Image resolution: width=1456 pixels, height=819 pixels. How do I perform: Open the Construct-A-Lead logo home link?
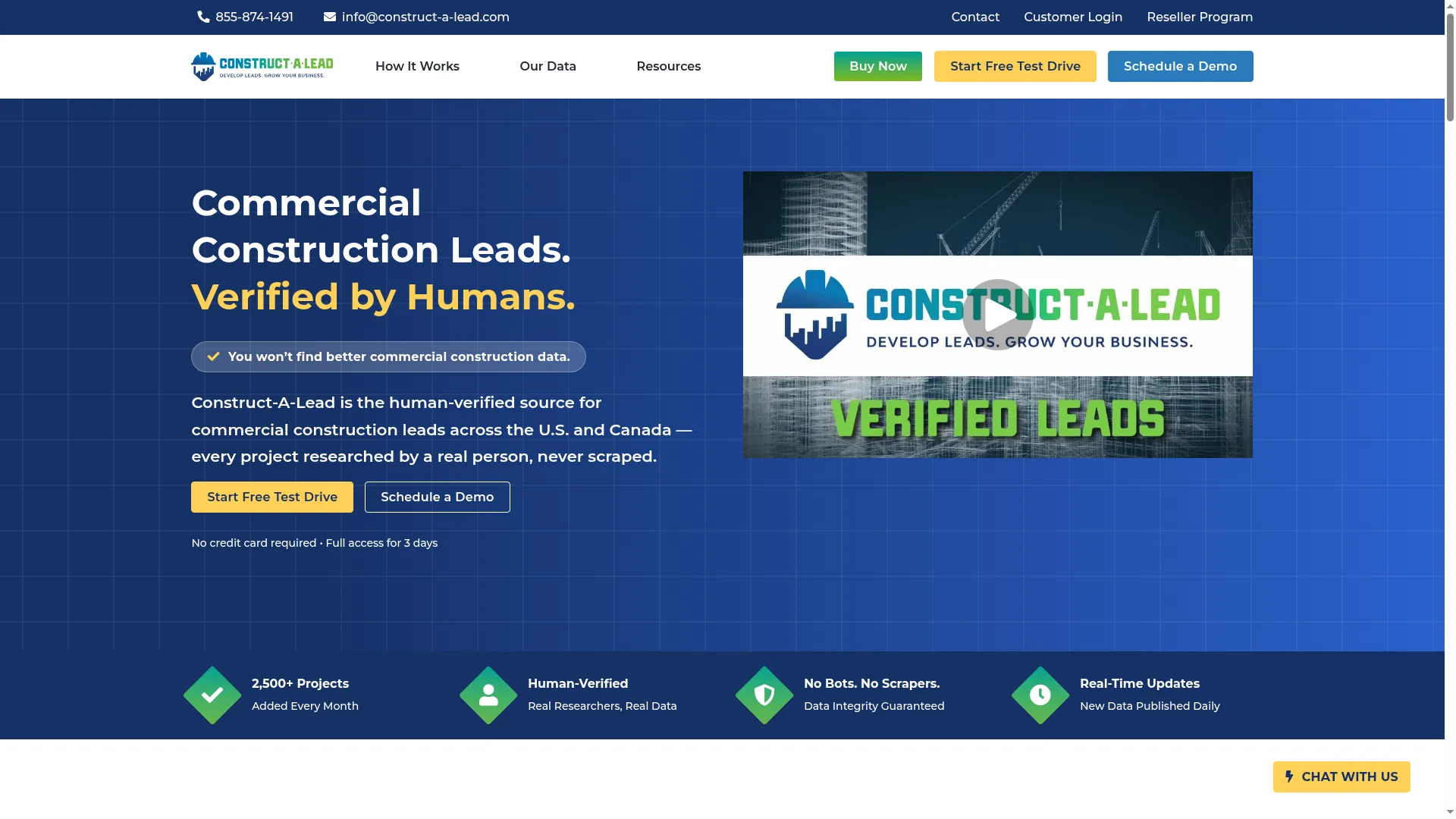pyautogui.click(x=262, y=67)
